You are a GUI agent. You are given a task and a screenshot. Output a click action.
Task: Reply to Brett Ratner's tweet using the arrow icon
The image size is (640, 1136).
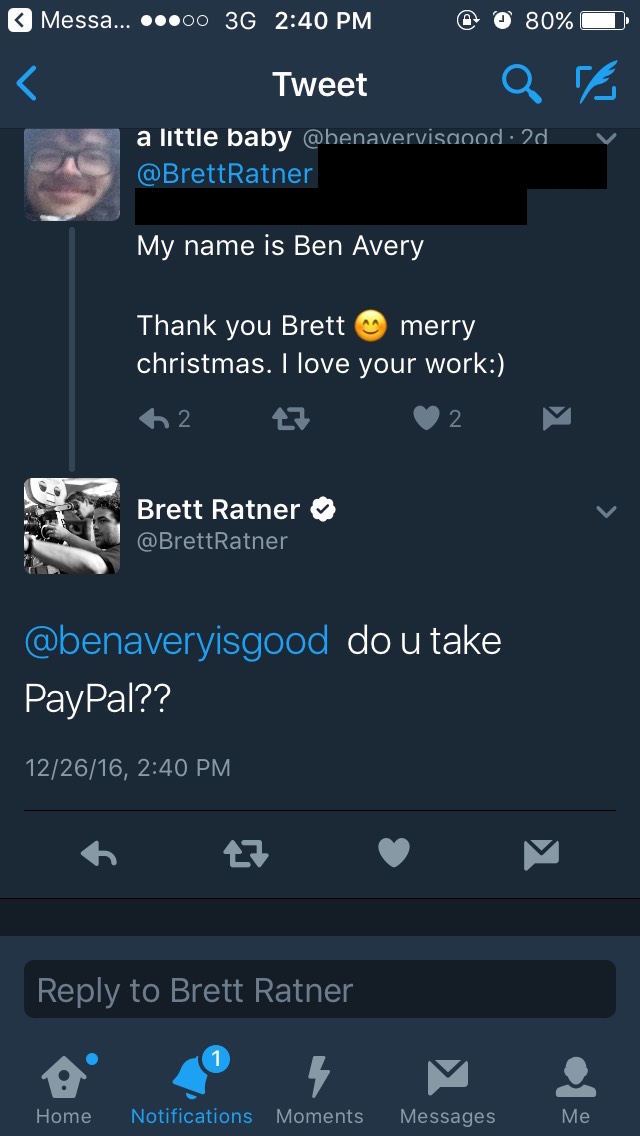click(98, 853)
